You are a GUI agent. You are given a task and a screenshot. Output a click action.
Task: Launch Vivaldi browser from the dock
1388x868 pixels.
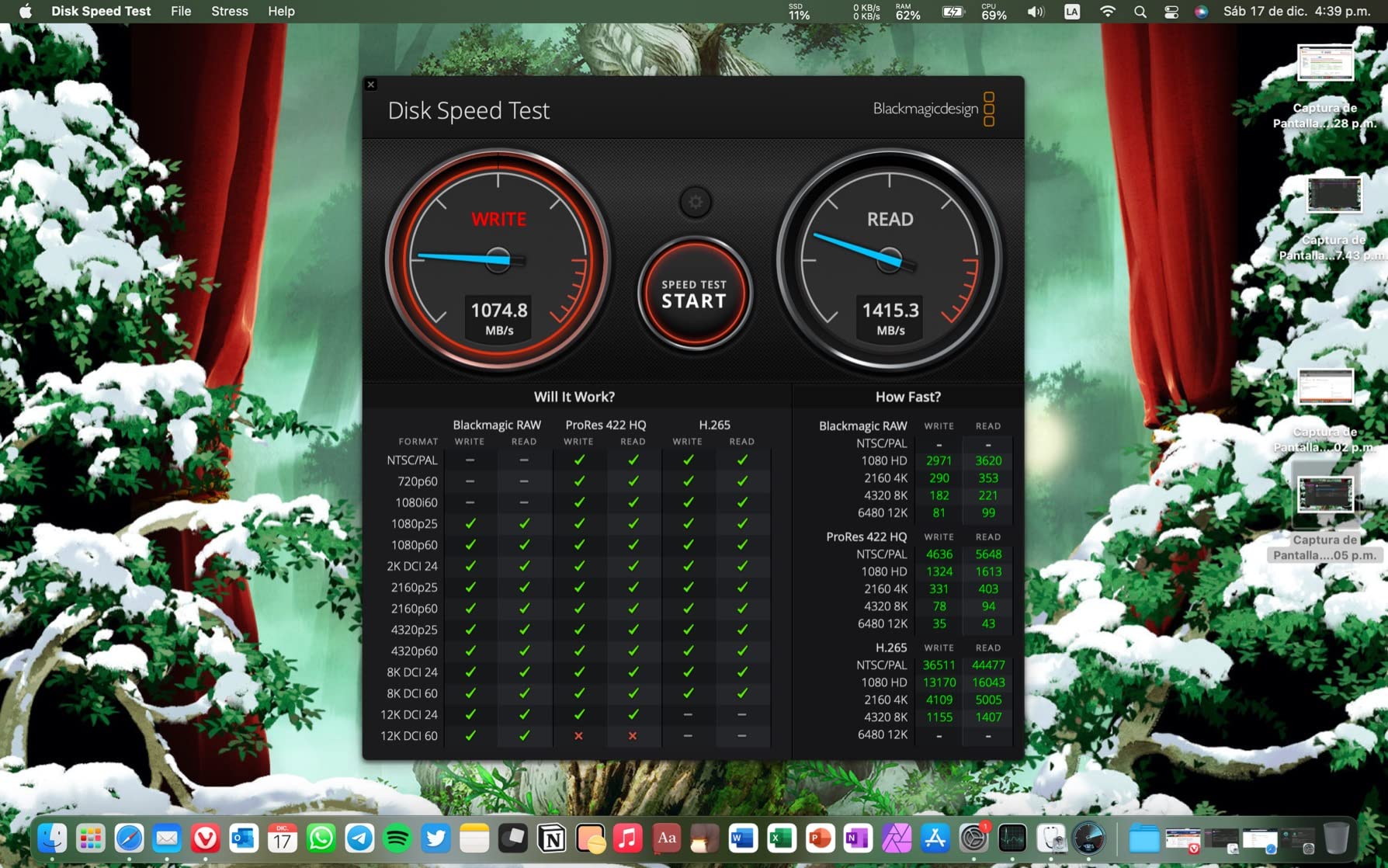[206, 838]
